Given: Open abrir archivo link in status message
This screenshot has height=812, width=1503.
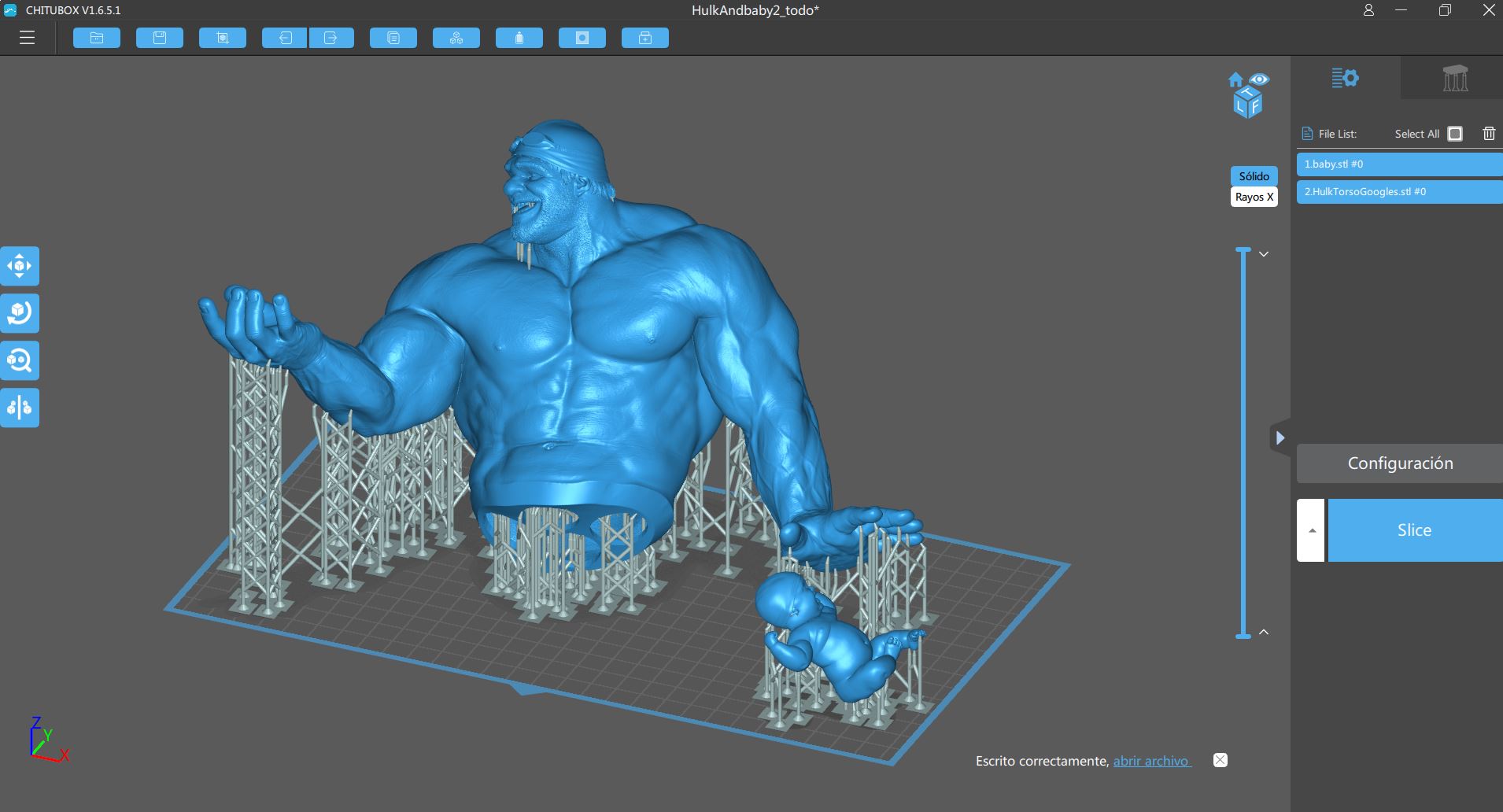Looking at the screenshot, I should [1151, 761].
